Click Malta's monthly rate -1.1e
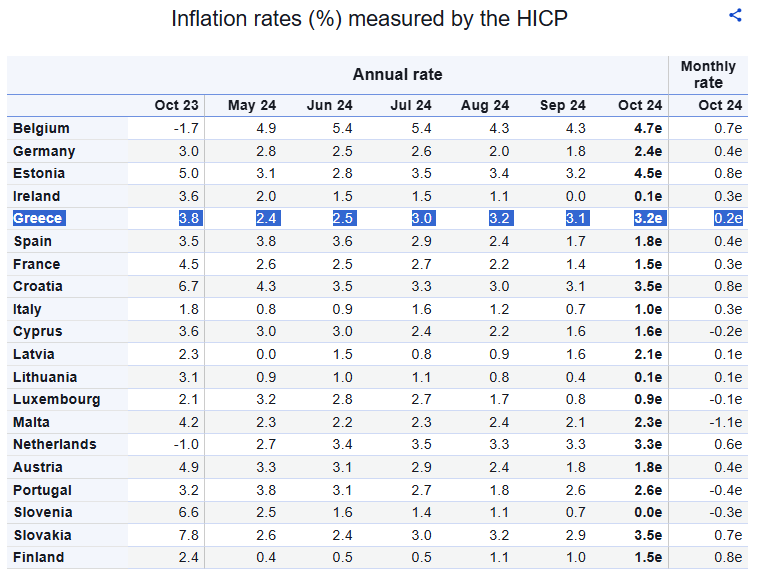758x578 pixels. [x=724, y=422]
